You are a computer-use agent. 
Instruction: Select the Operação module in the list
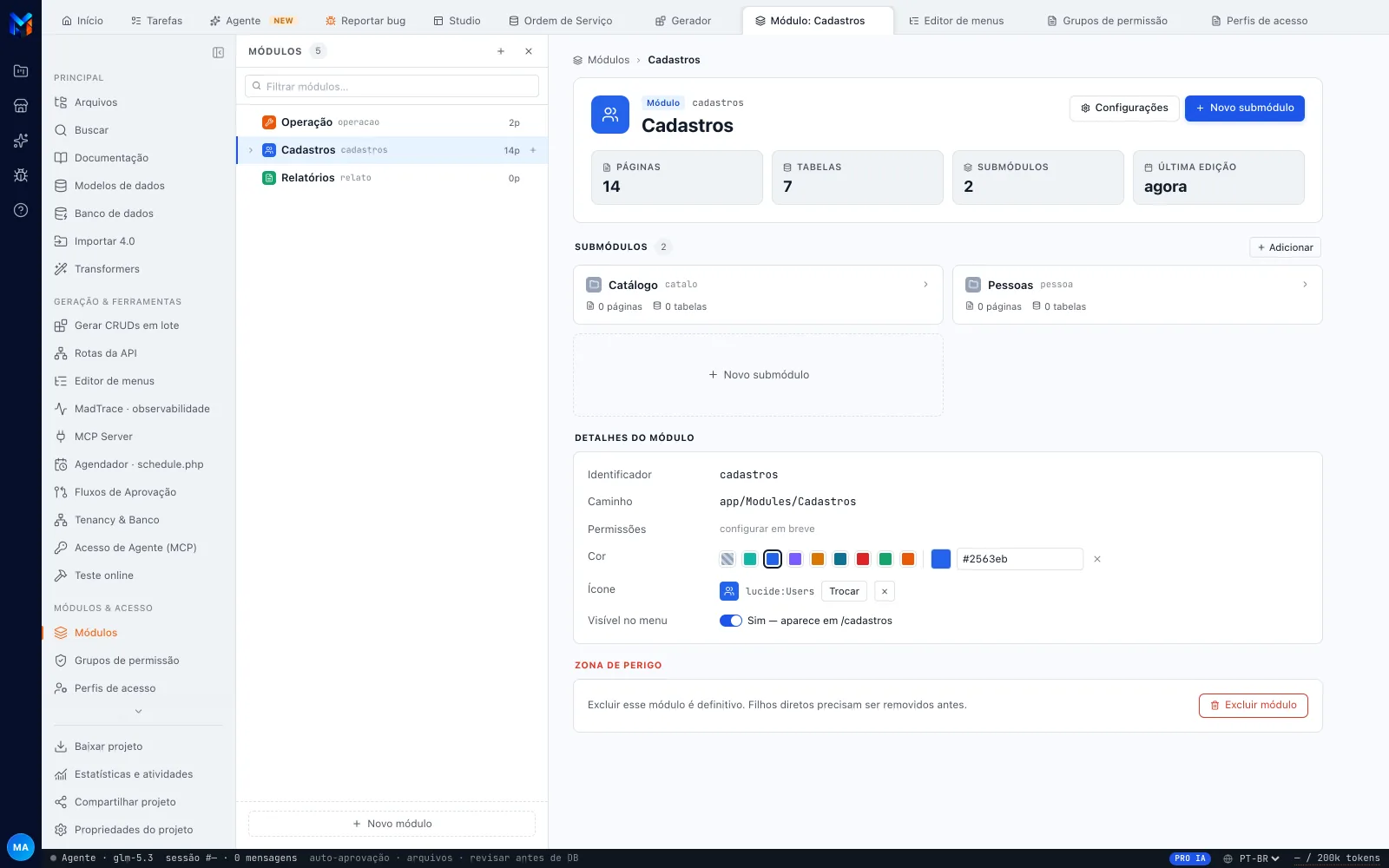(392, 122)
